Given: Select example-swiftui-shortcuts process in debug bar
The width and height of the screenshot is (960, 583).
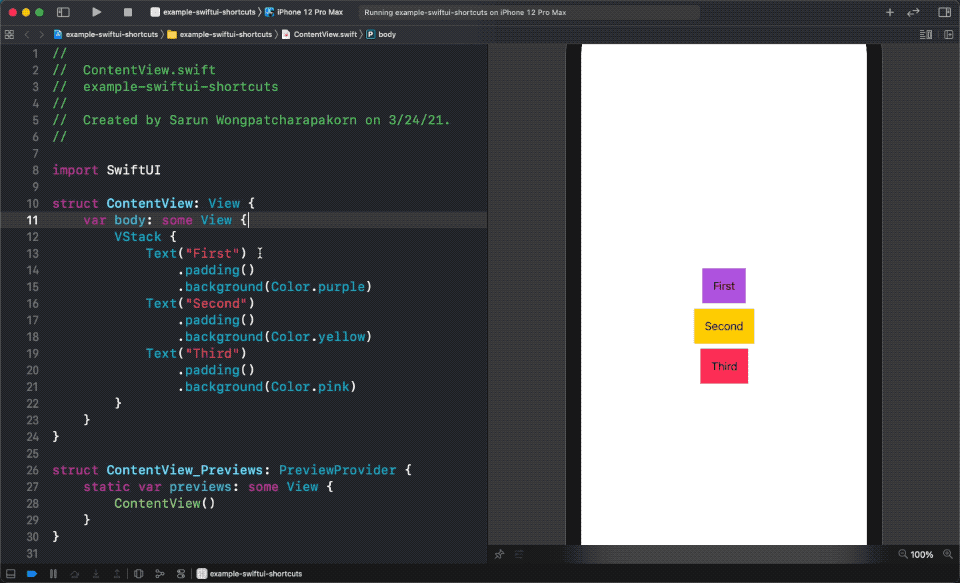Looking at the screenshot, I should [x=249, y=574].
